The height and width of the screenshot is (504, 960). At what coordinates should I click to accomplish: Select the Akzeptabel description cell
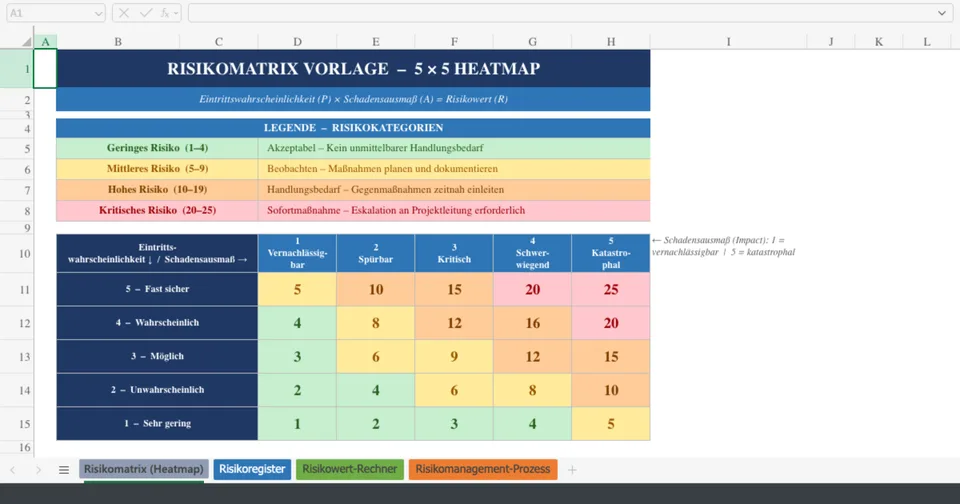pyautogui.click(x=454, y=148)
